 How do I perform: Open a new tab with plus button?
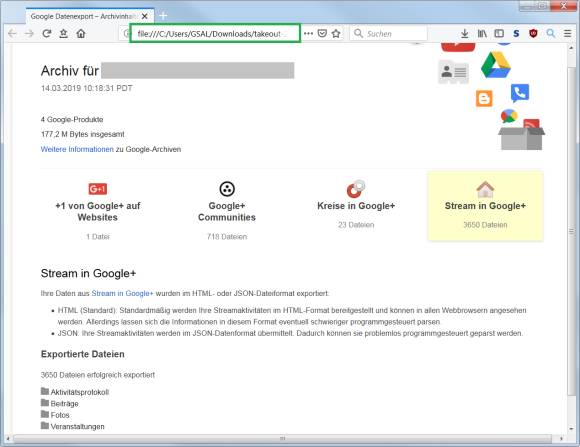(163, 16)
